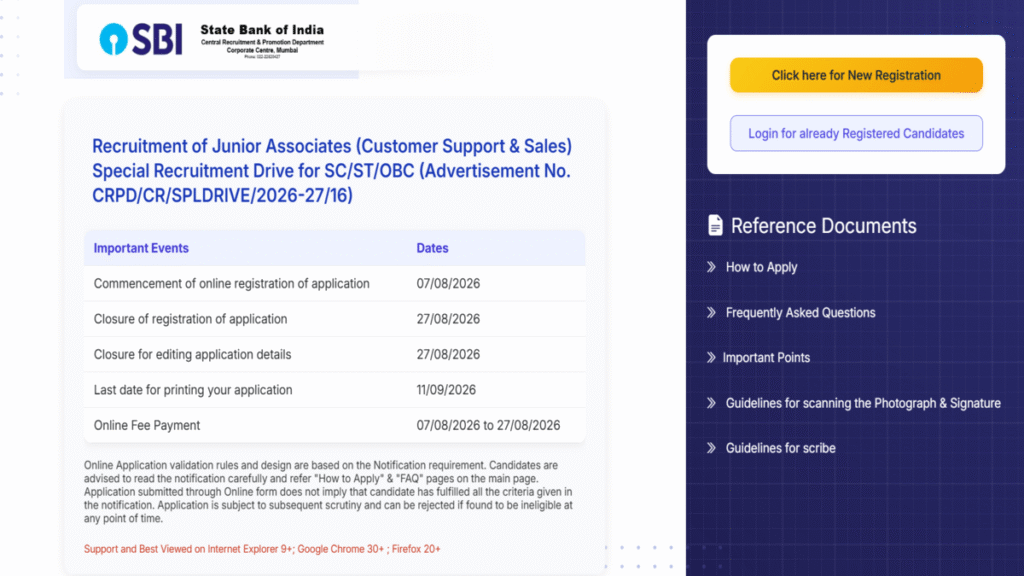Click the browser support notice in red
The width and height of the screenshot is (1024, 576).
[262, 549]
